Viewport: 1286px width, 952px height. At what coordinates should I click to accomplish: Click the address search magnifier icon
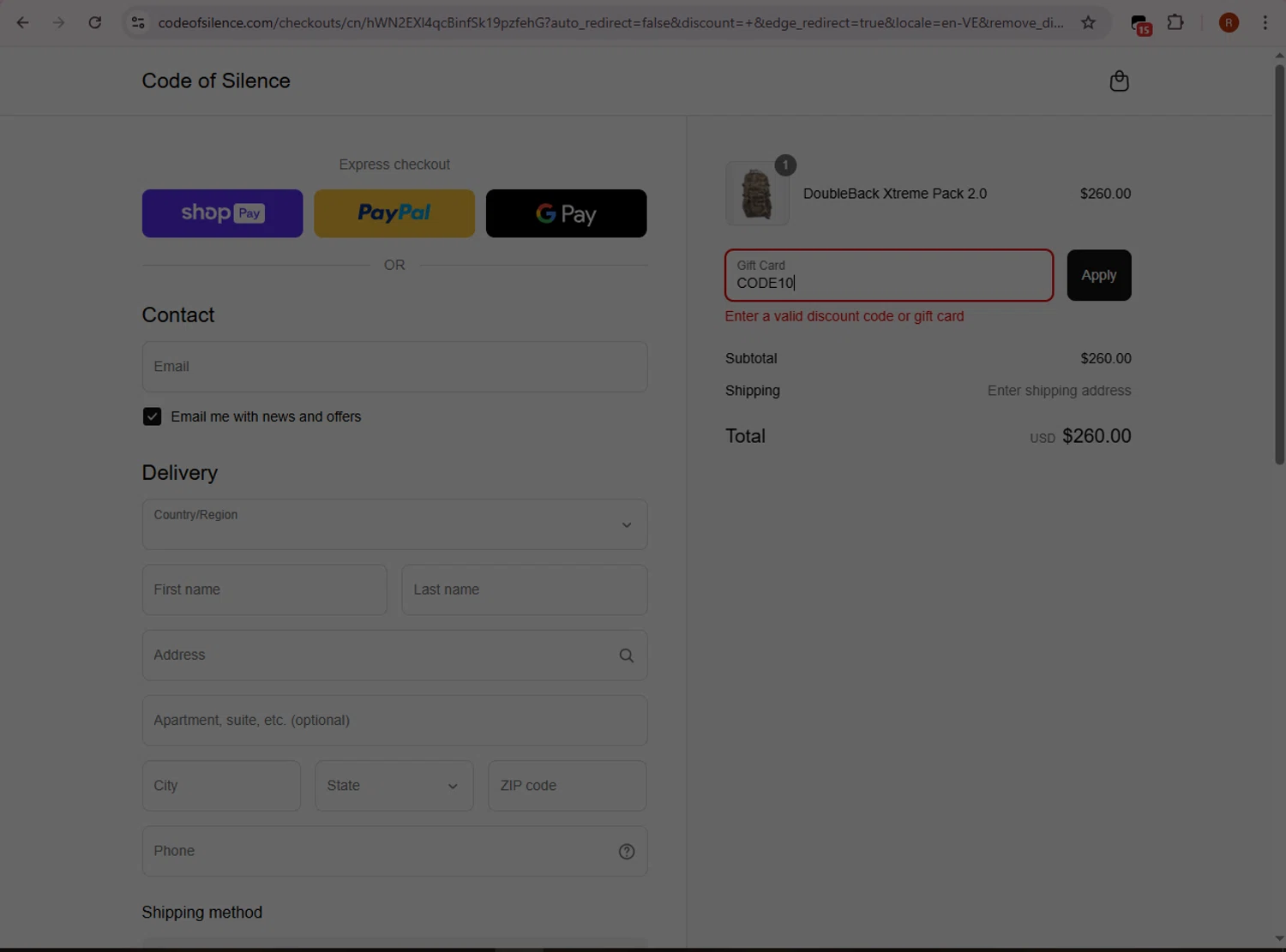(627, 656)
